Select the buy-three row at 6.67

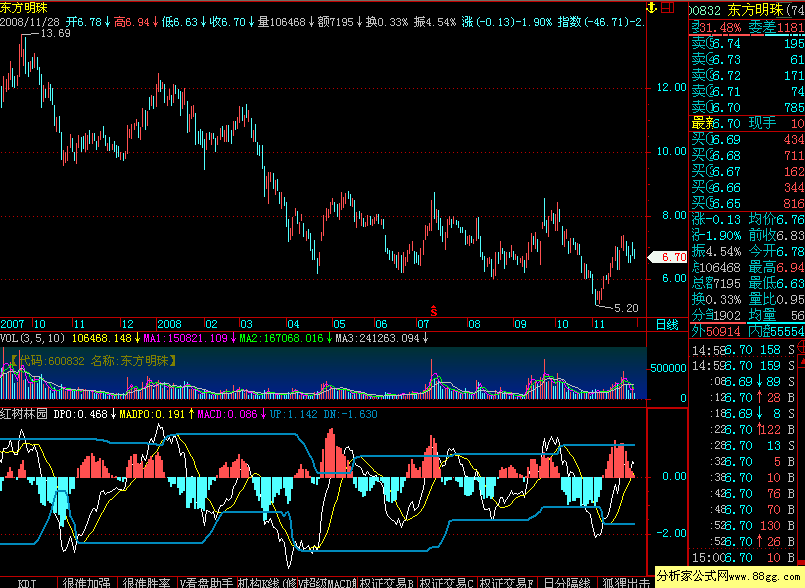tap(747, 171)
